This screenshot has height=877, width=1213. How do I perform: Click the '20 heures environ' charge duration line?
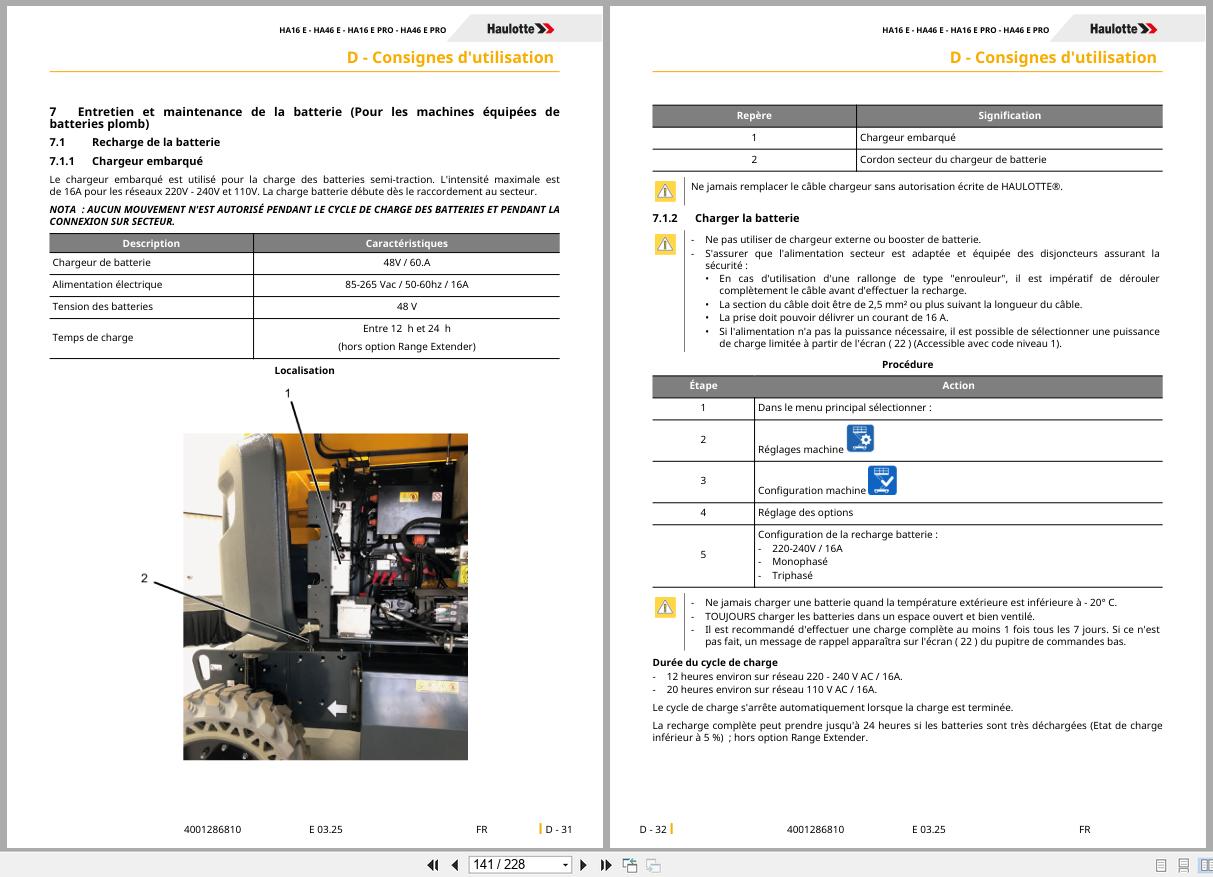pyautogui.click(x=771, y=689)
